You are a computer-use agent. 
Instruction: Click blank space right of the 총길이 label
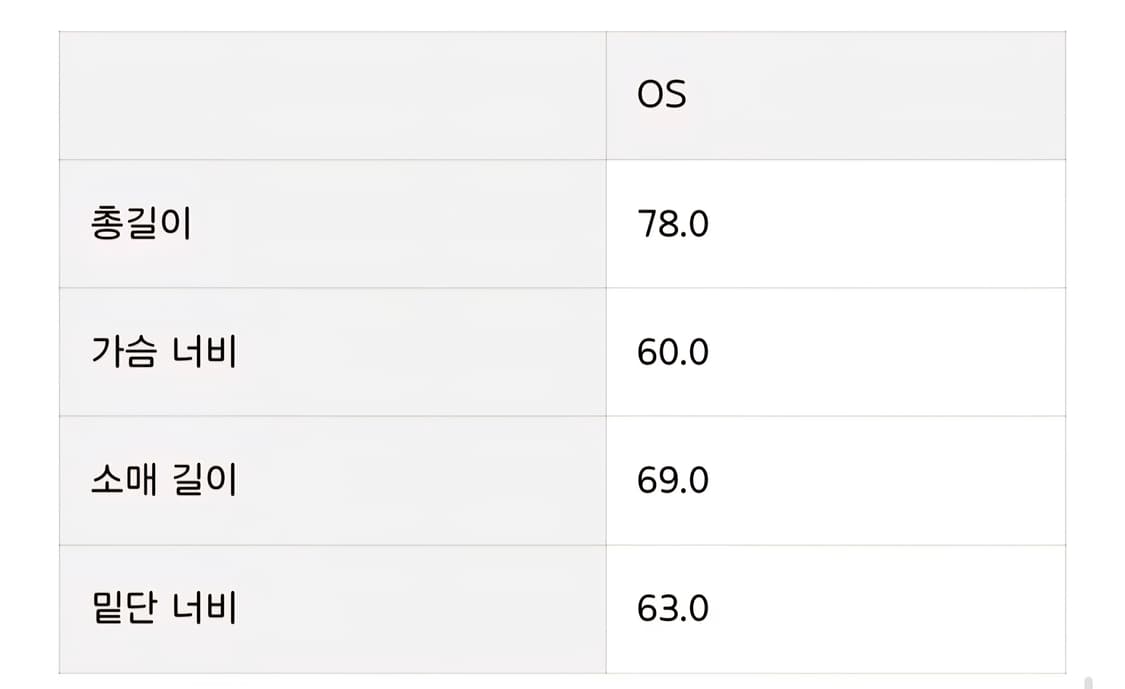[x=400, y=224]
